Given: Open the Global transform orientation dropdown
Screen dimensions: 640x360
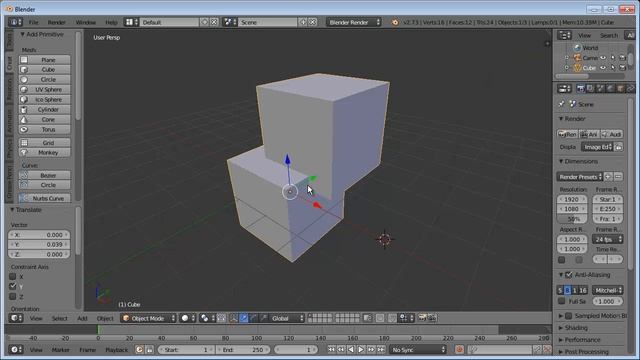Looking at the screenshot, I should tap(287, 318).
